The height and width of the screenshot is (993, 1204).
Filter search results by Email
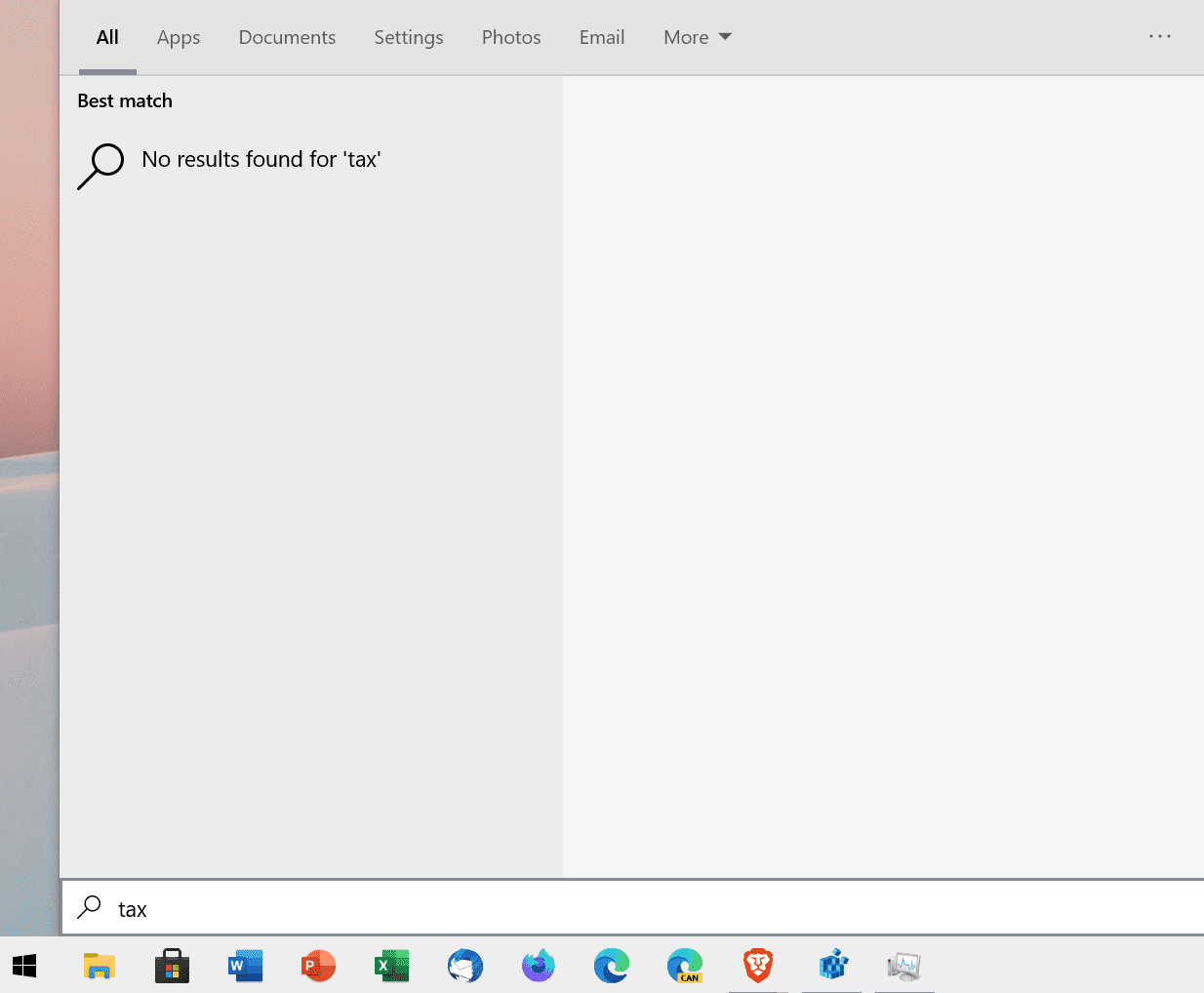602,37
